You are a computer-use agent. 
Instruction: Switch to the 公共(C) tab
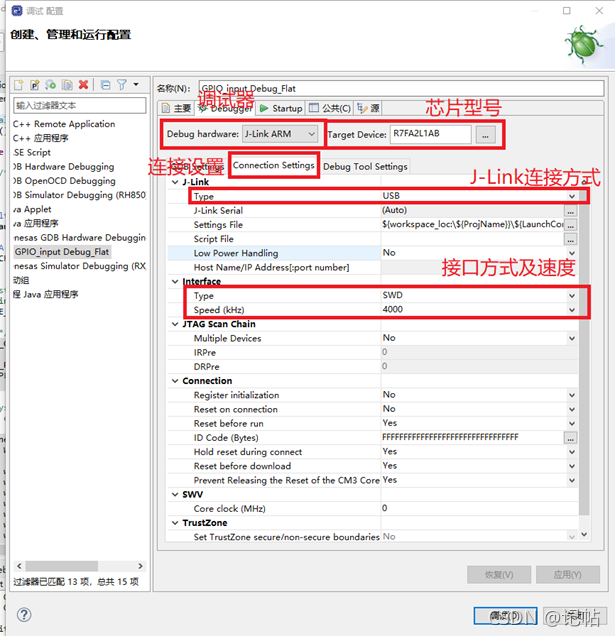330,108
